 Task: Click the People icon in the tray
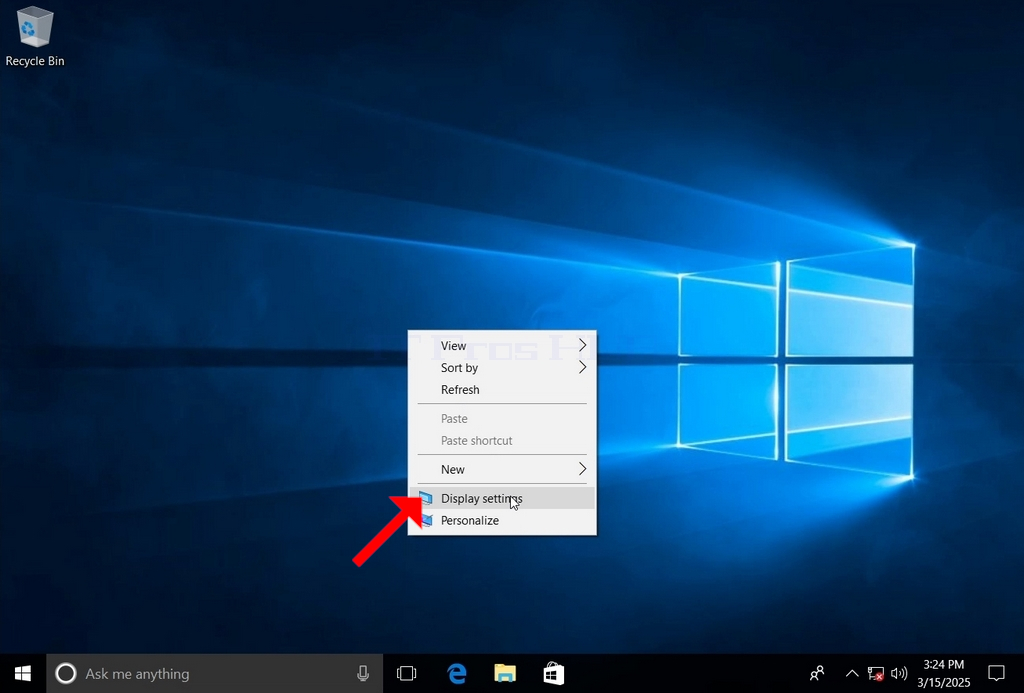[x=817, y=673]
